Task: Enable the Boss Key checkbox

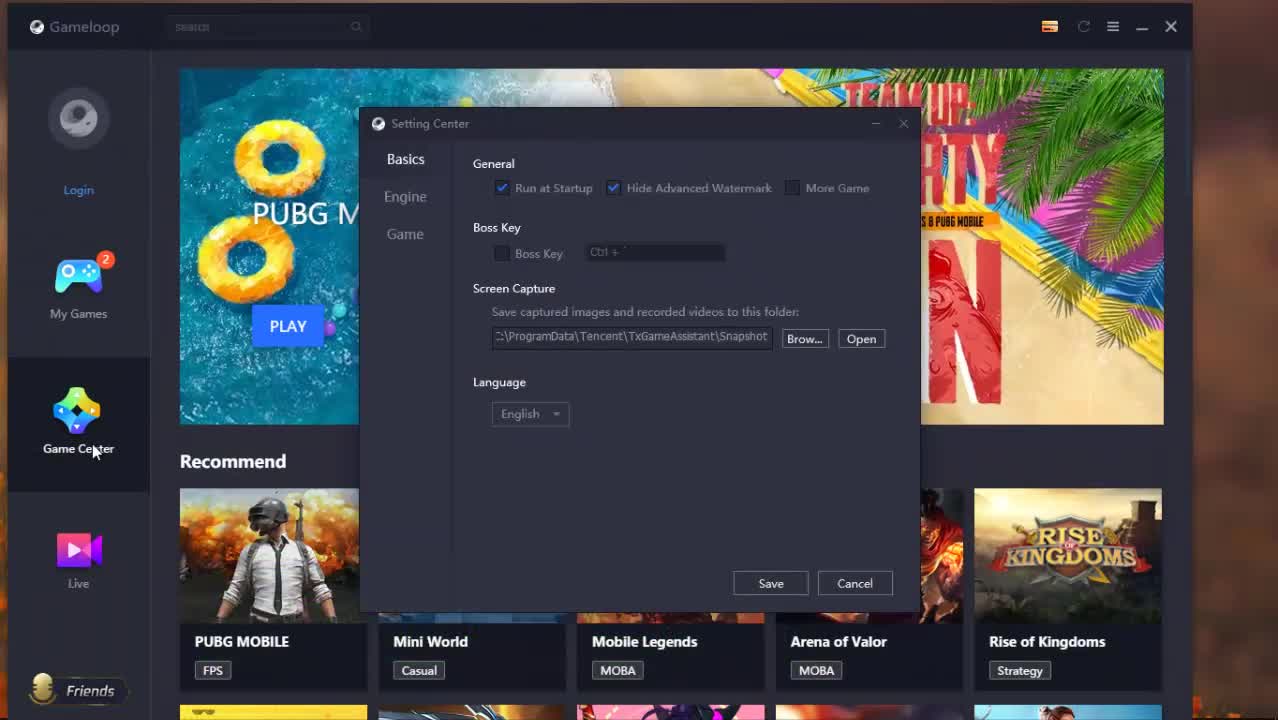Action: [x=502, y=254]
